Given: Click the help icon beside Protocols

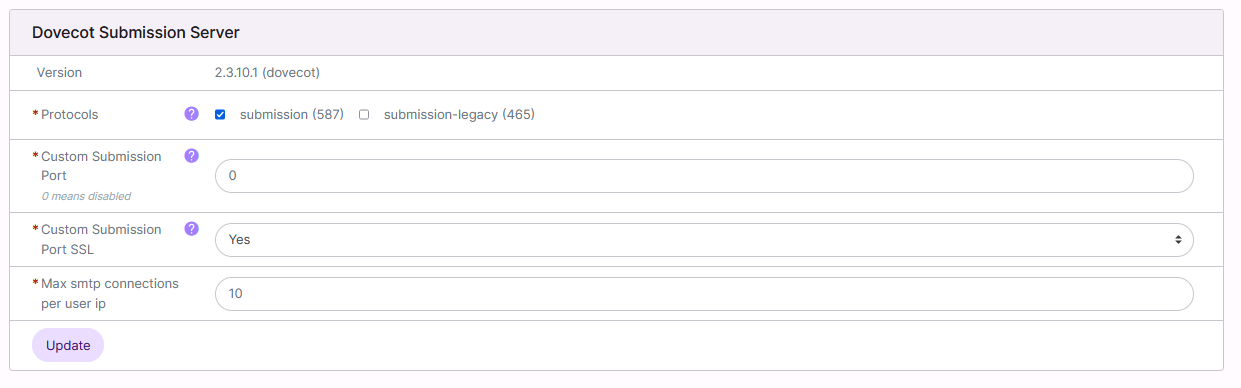Looking at the screenshot, I should (192, 114).
